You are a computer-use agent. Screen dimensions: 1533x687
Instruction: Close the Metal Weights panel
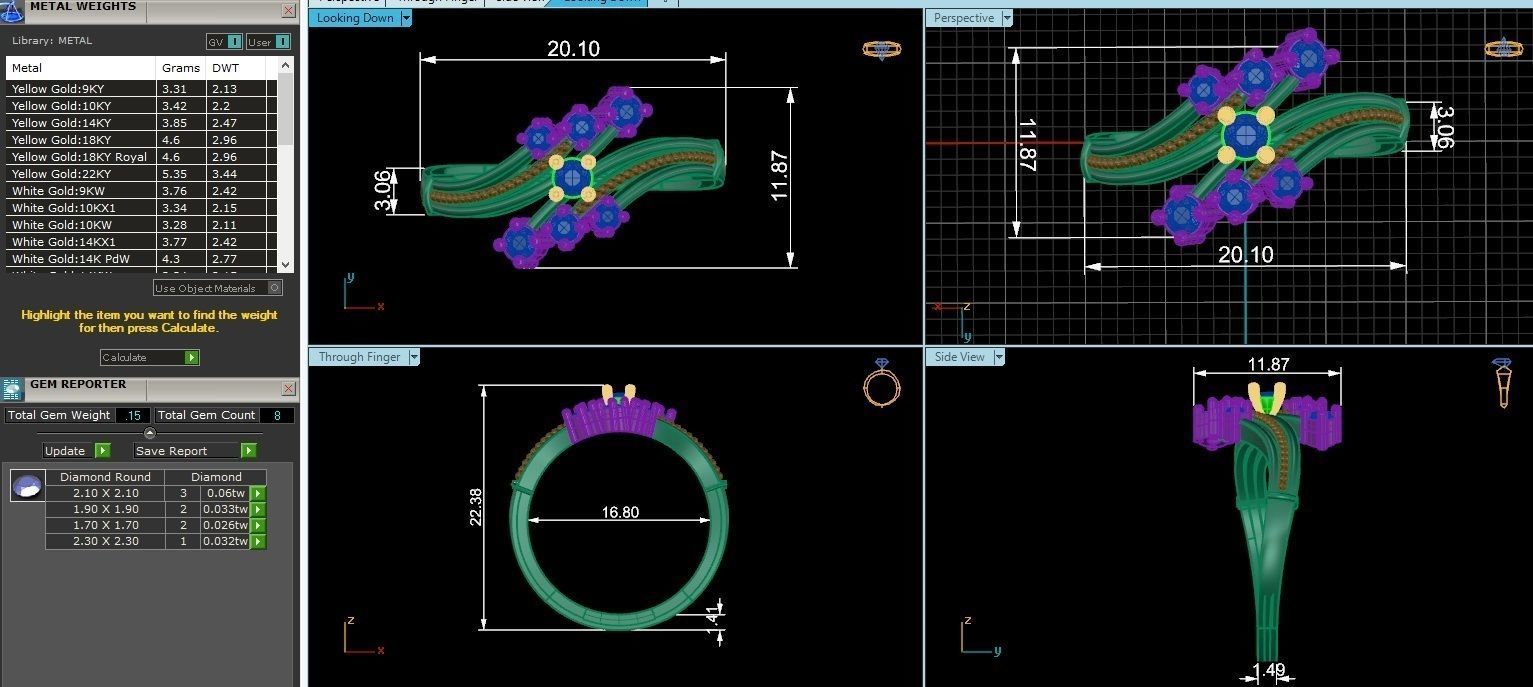pos(289,10)
